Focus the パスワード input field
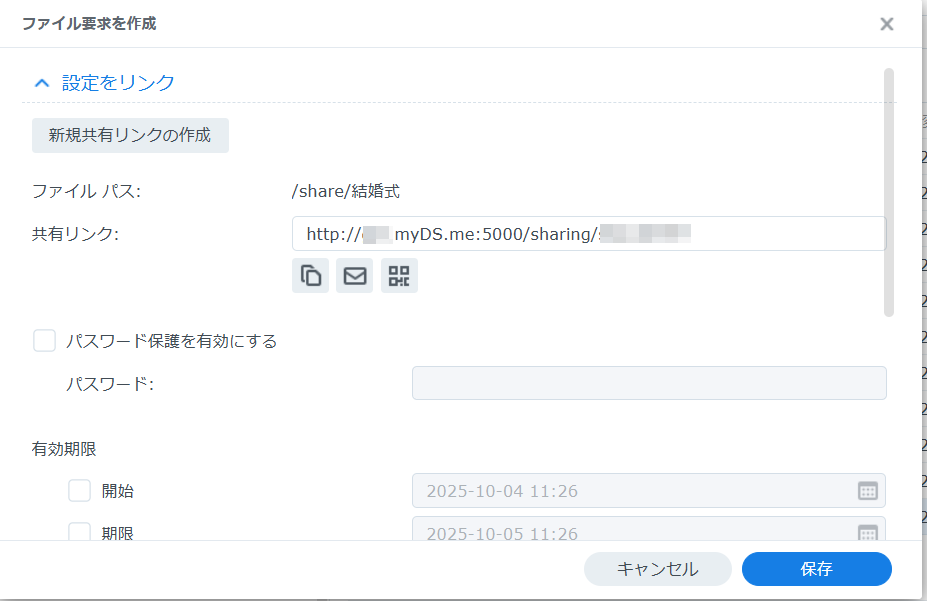This screenshot has width=927, height=601. point(649,383)
